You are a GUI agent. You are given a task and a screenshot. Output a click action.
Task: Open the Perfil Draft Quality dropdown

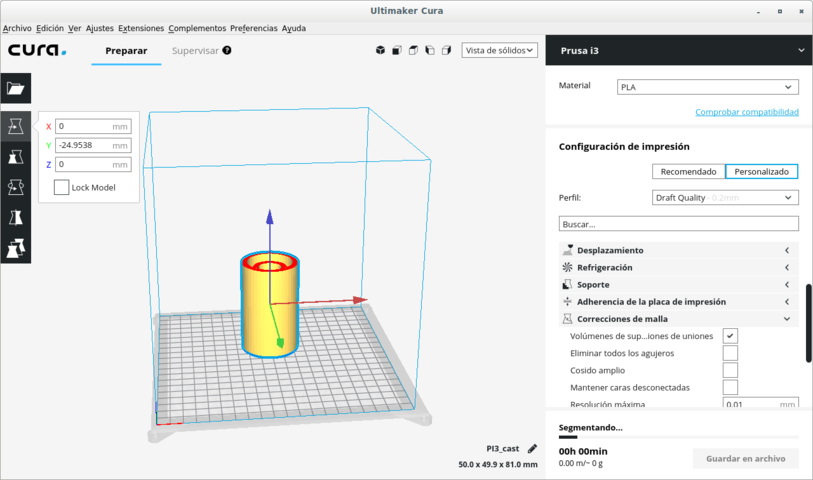pos(725,197)
